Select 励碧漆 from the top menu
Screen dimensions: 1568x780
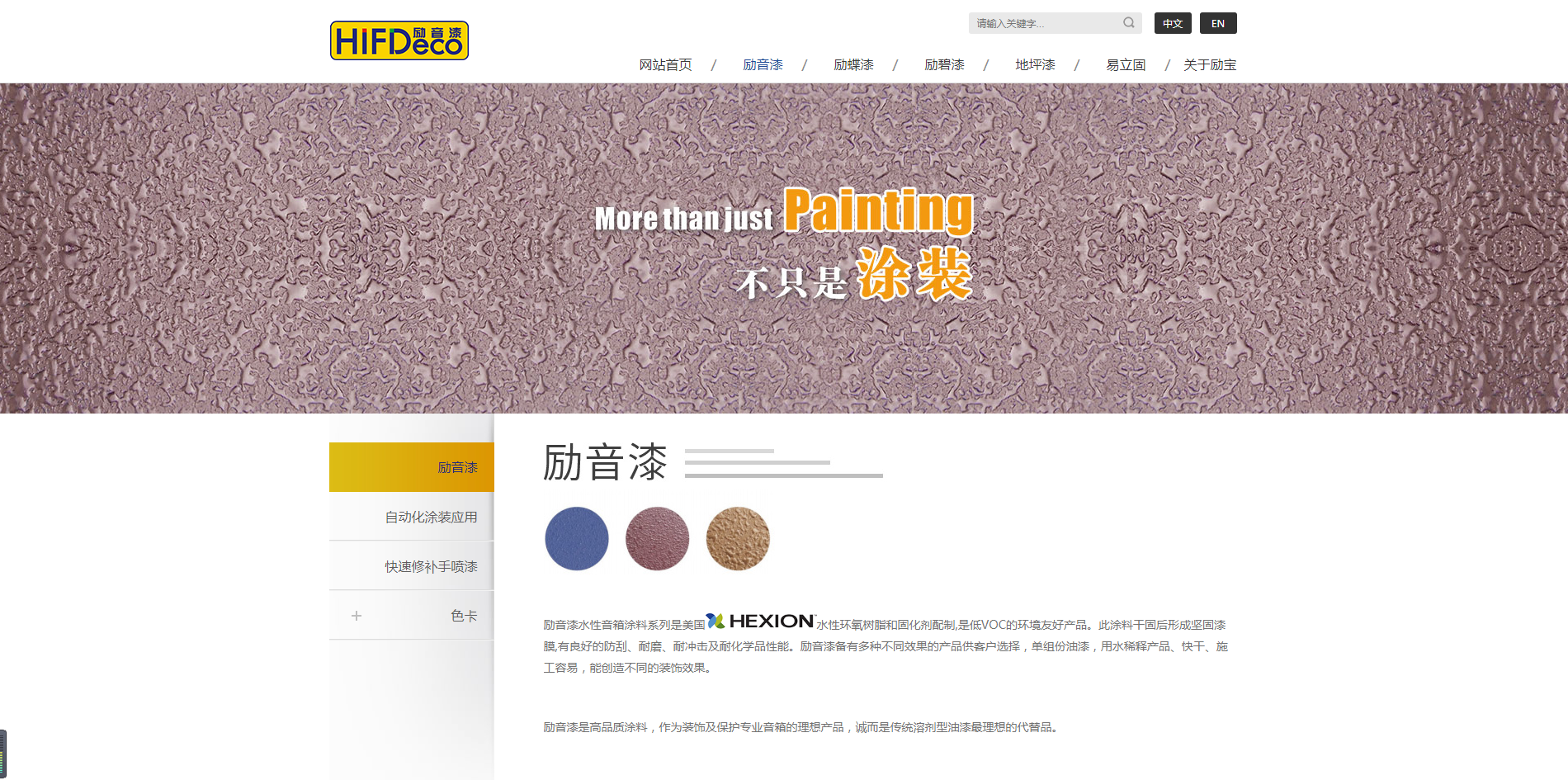pos(944,64)
